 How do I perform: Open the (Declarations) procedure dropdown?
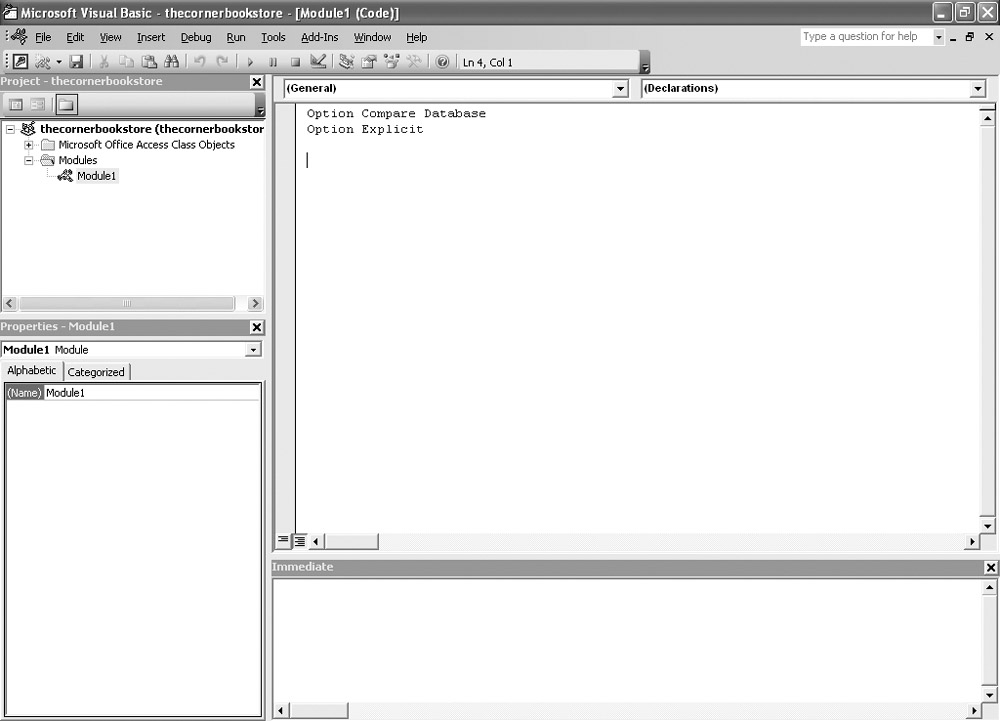point(977,89)
